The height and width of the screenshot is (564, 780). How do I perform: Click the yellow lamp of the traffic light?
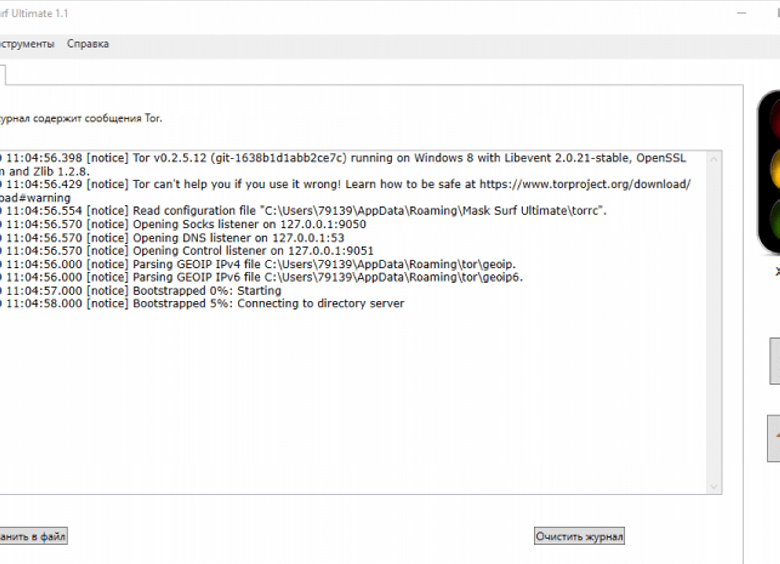coord(775,170)
